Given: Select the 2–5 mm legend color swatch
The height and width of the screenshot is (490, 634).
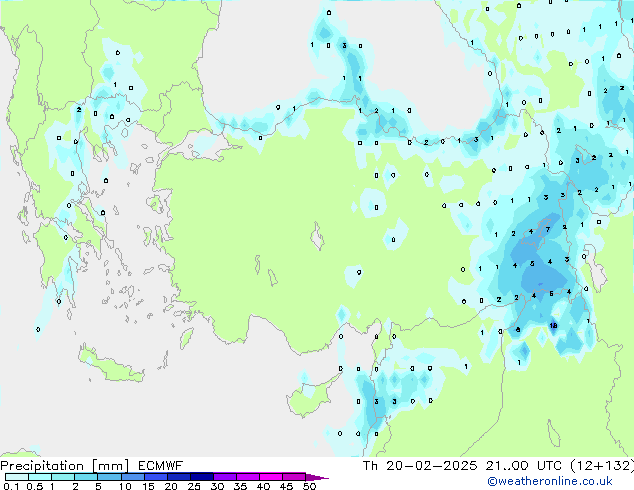Looking at the screenshot, I should coord(86,477).
